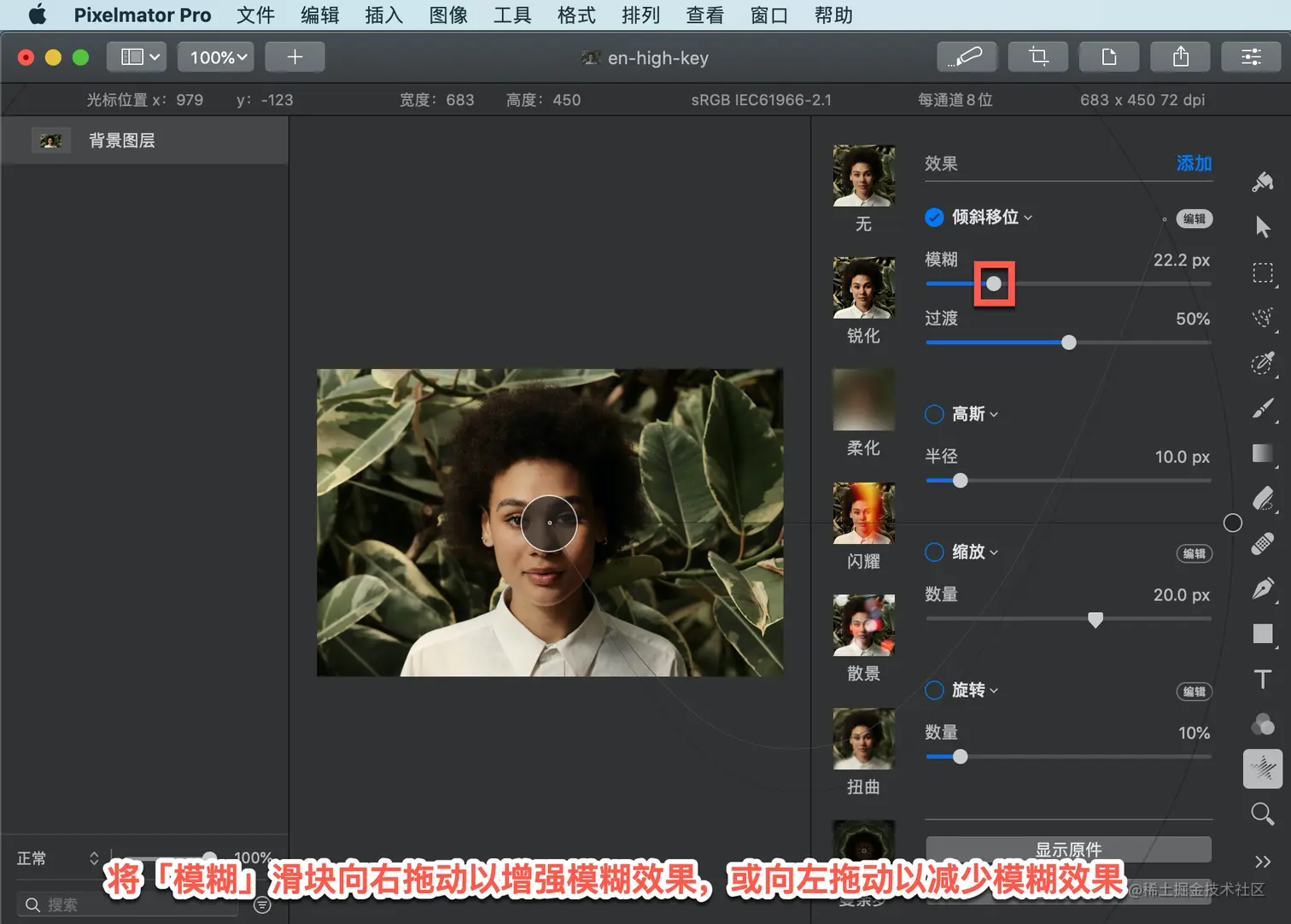Select the Quick Selection tool
1291x924 pixels.
[x=1263, y=318]
